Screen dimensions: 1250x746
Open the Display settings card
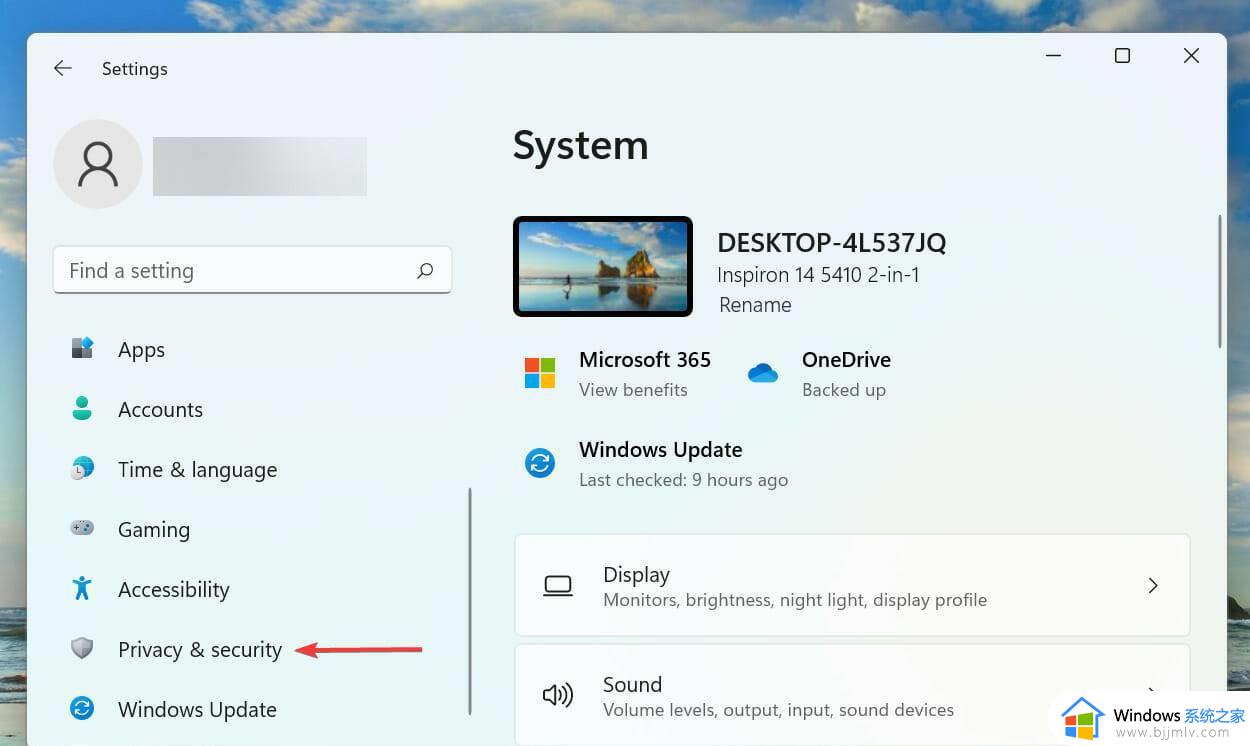[x=852, y=585]
